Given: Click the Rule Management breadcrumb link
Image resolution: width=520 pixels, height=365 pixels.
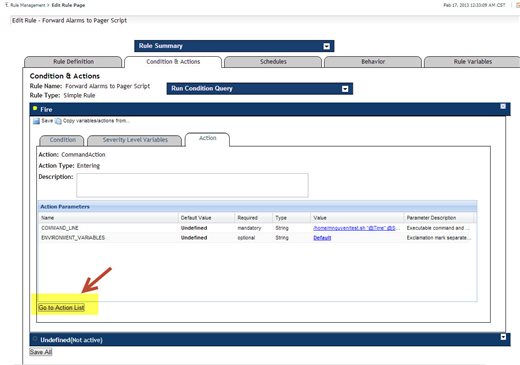Looking at the screenshot, I should [28, 5].
